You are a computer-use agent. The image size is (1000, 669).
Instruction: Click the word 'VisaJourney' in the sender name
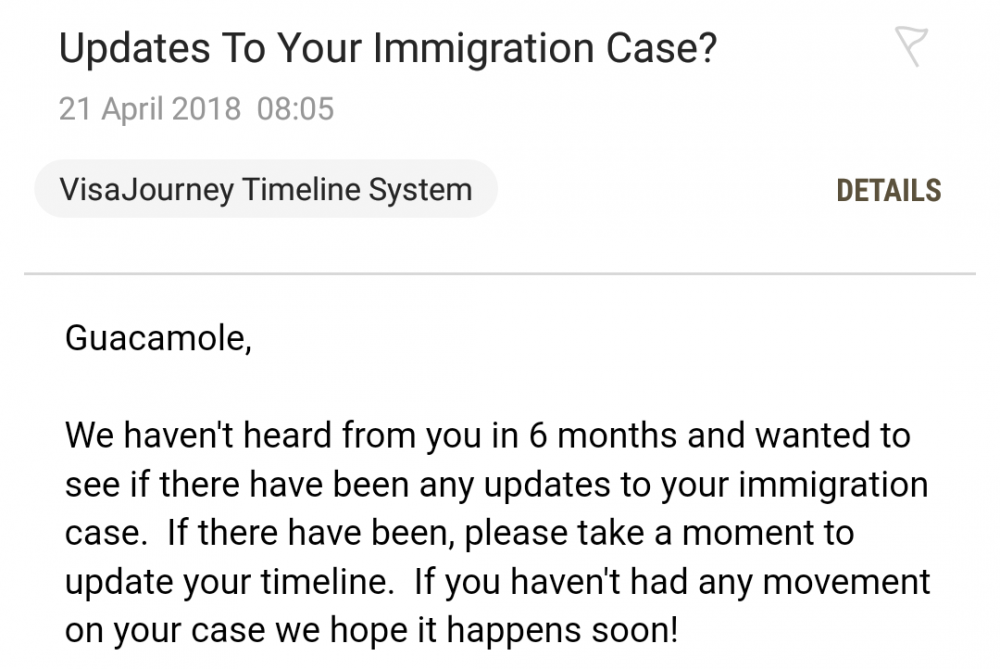(147, 191)
